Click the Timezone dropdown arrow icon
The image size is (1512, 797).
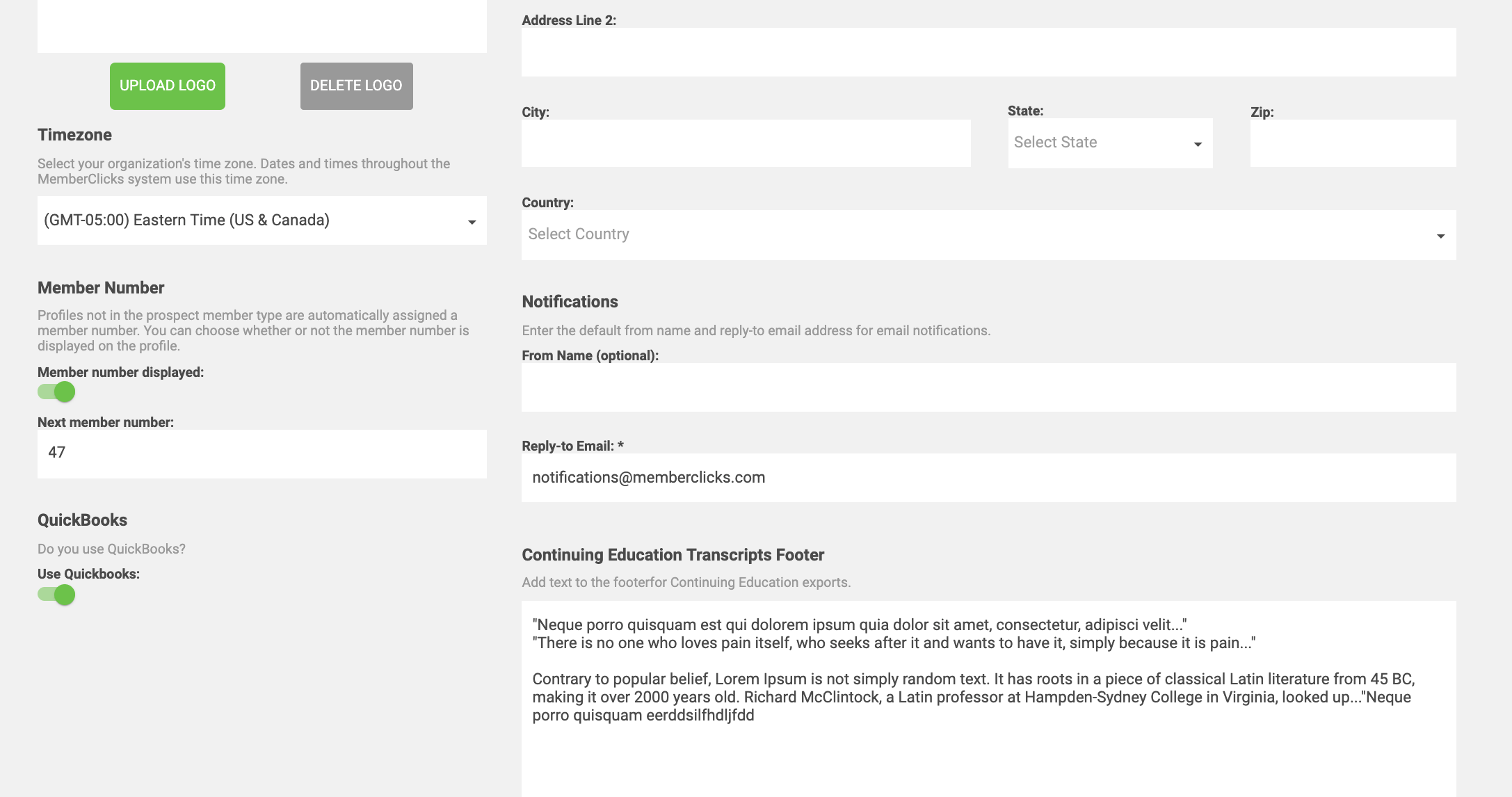click(x=472, y=222)
